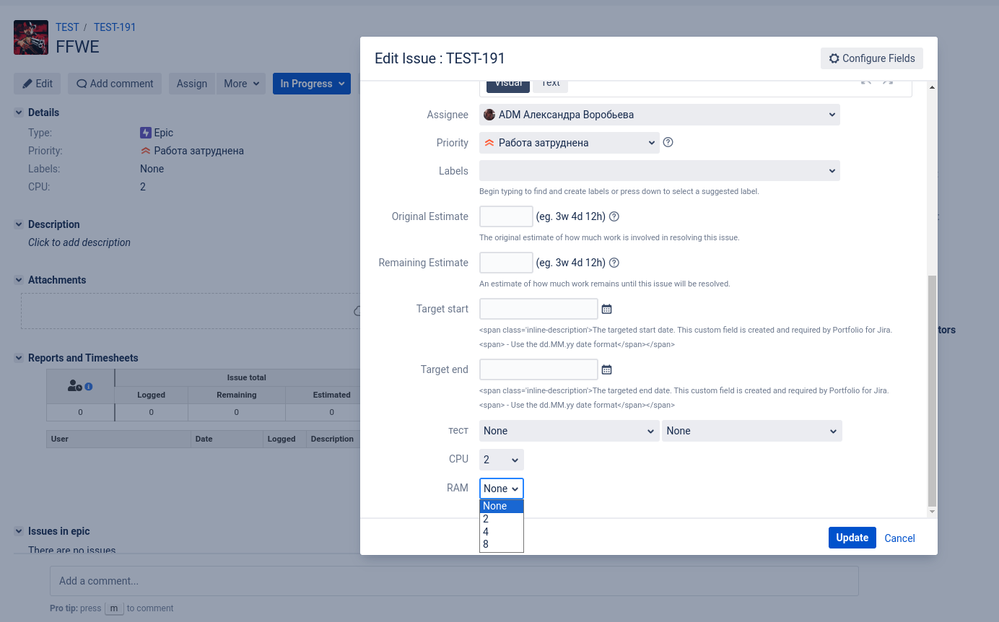Click the Configure Fields button
Image resolution: width=999 pixels, height=622 pixels.
[872, 58]
